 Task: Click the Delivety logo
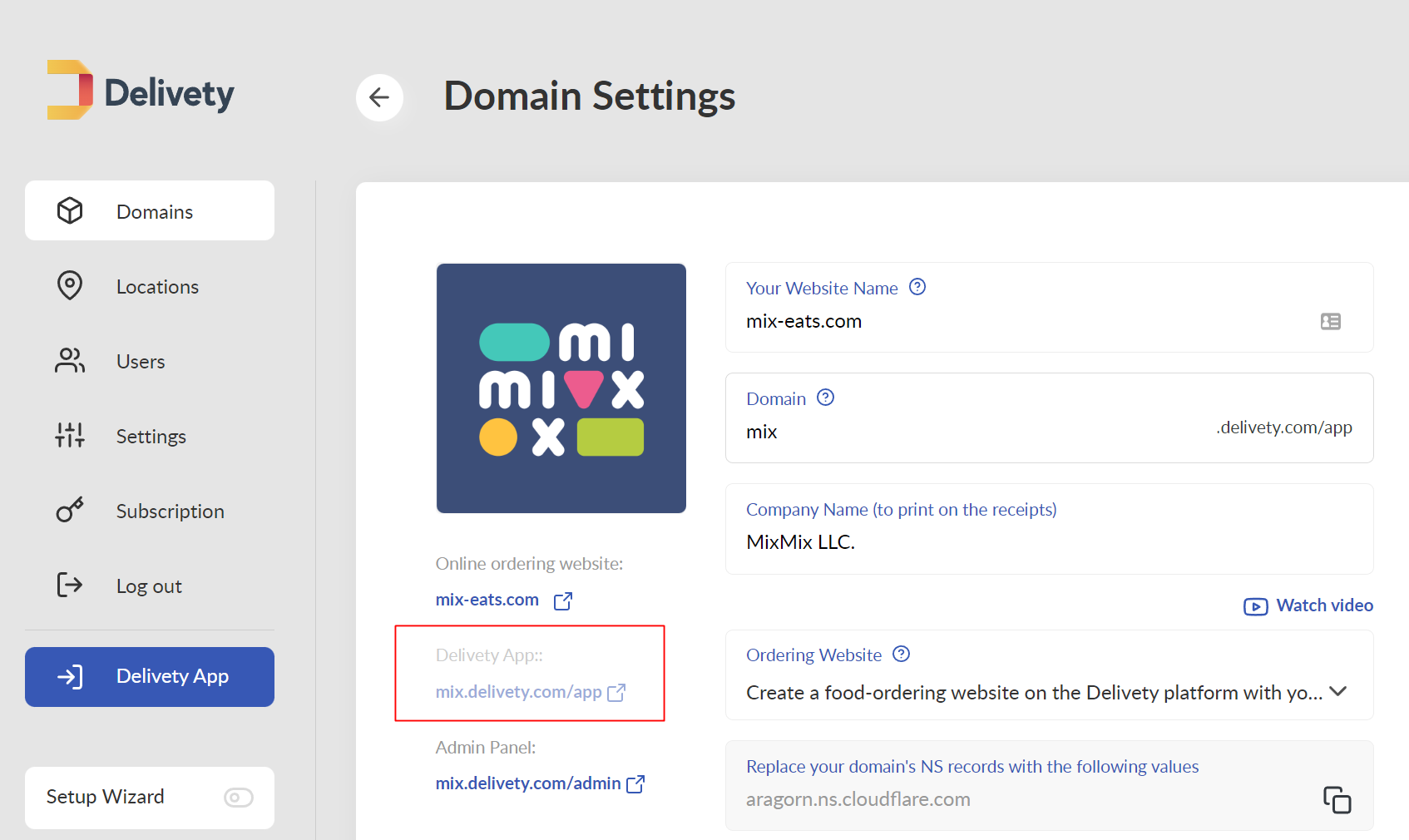tap(141, 91)
